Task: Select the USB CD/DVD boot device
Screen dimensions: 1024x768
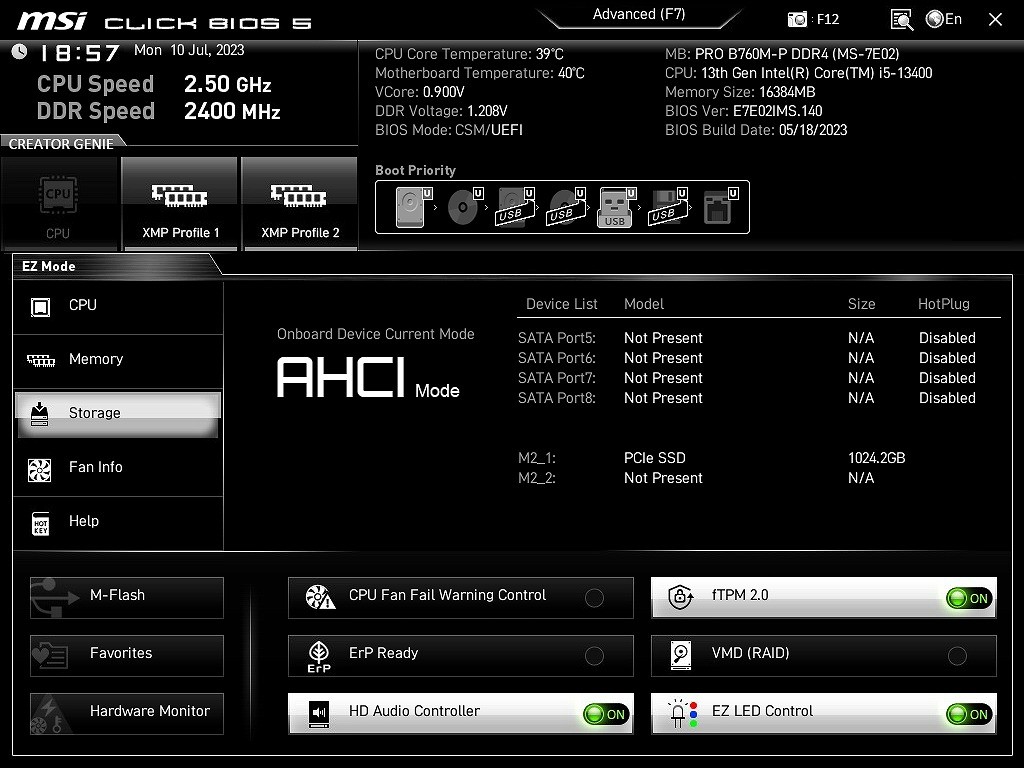Action: [566, 207]
